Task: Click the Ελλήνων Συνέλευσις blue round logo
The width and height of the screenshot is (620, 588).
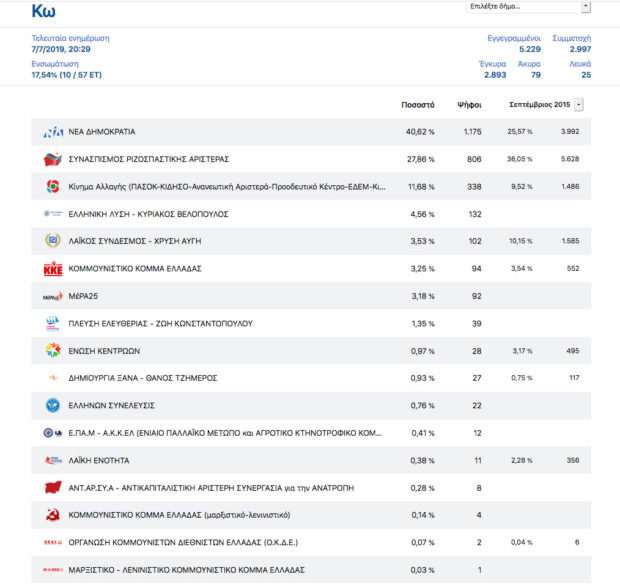Action: click(53, 405)
